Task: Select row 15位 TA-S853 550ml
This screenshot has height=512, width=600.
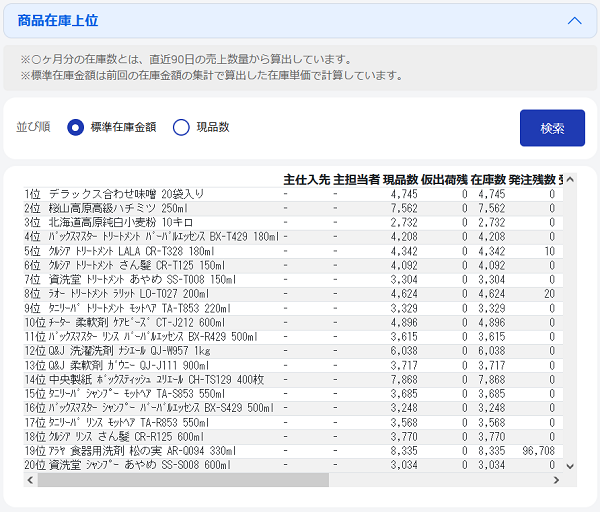Action: pos(293,394)
